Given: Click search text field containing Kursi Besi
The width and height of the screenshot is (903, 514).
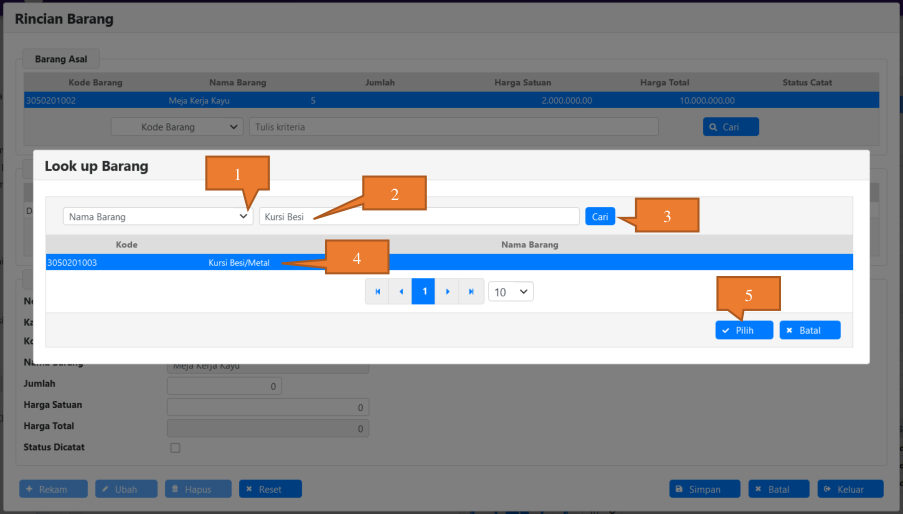Looking at the screenshot, I should coord(418,216).
